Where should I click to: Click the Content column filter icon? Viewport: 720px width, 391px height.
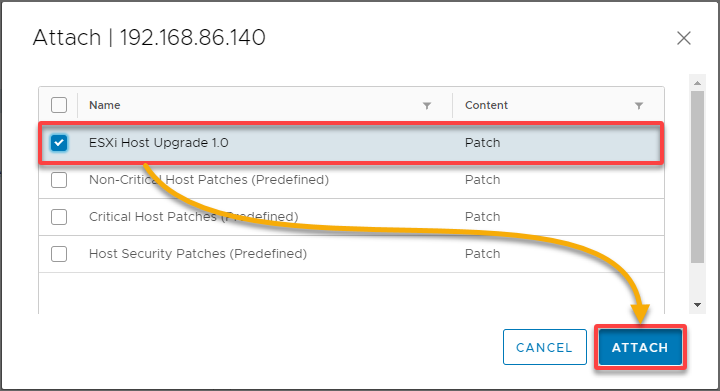coord(638,106)
